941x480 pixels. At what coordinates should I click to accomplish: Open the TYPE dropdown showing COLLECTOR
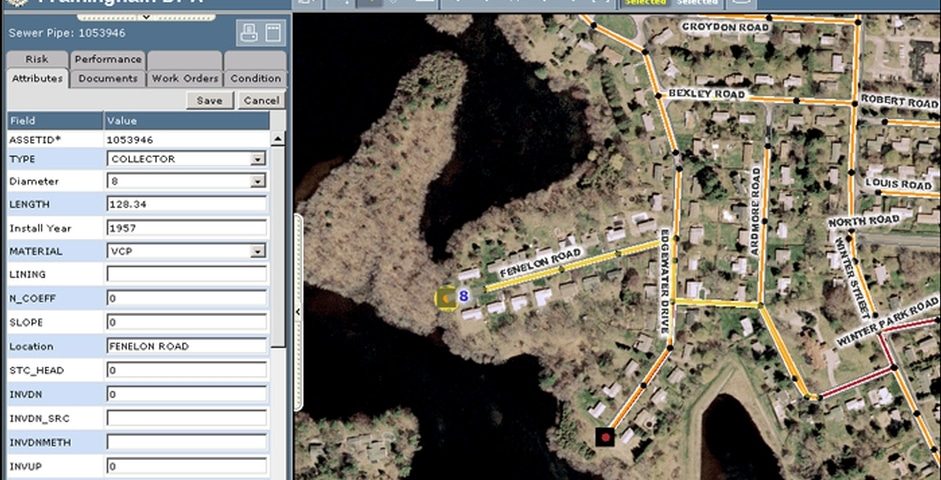(187, 159)
